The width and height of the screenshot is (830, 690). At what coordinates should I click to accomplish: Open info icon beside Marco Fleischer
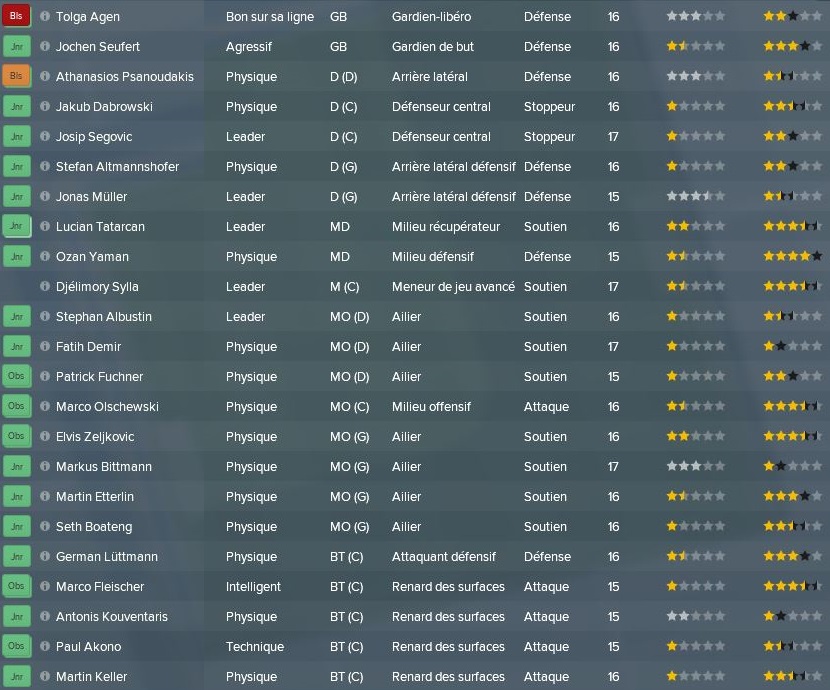[x=45, y=586]
